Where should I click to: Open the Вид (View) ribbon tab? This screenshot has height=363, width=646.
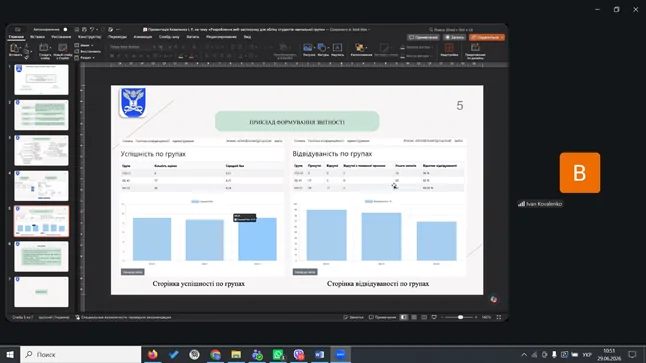[247, 37]
